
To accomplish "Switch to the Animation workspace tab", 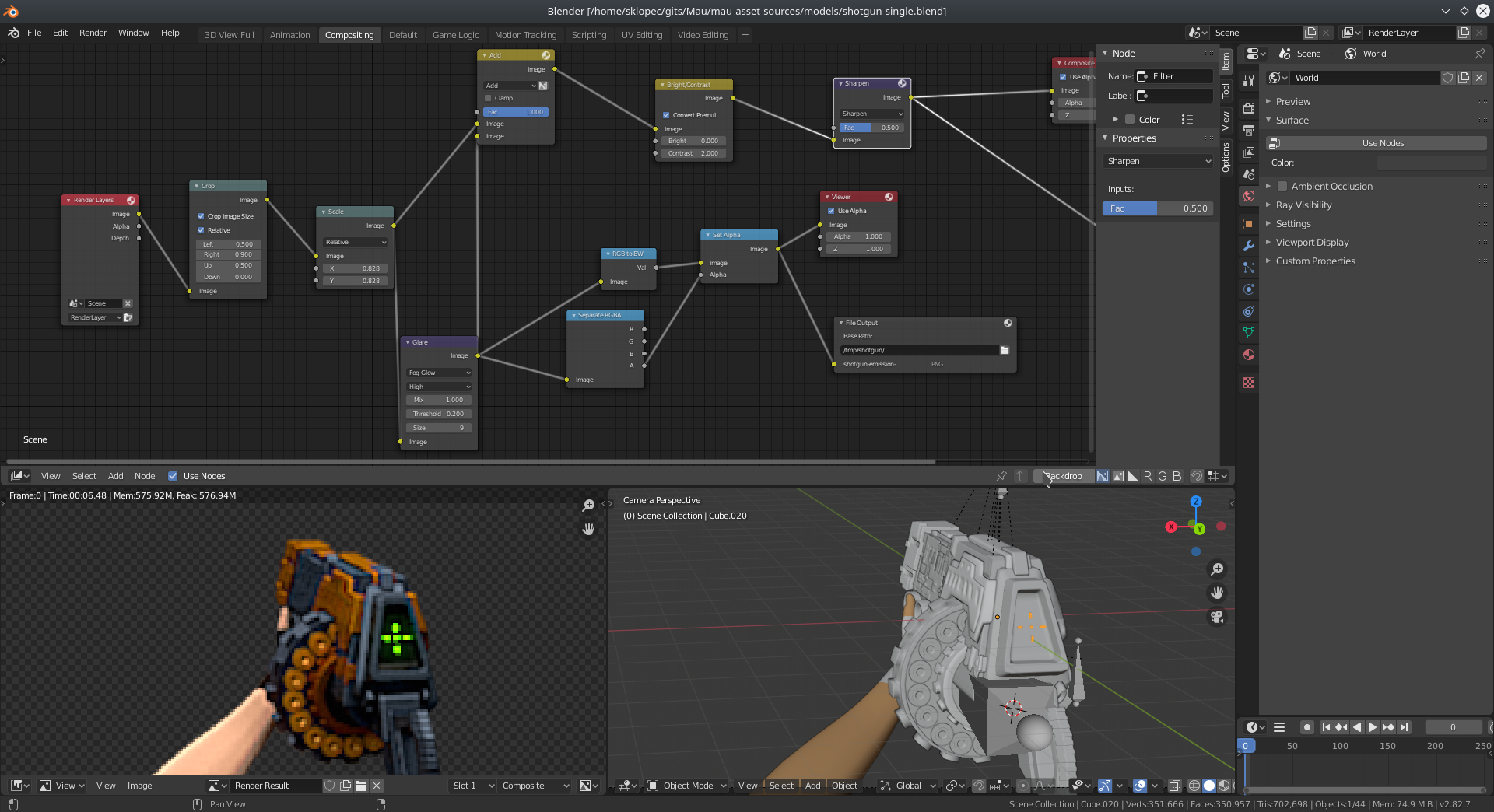I will (289, 35).
